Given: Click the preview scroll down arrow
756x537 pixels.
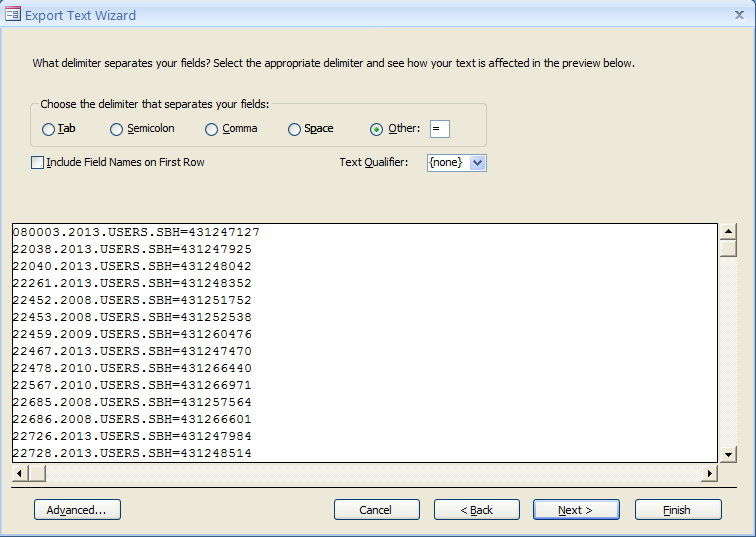Looking at the screenshot, I should pyautogui.click(x=728, y=454).
